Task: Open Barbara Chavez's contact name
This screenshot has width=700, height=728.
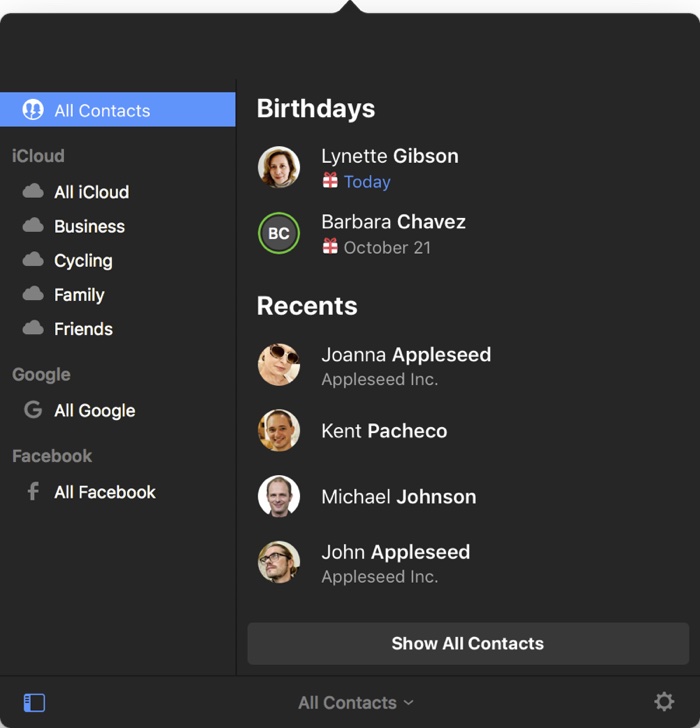Action: tap(394, 222)
